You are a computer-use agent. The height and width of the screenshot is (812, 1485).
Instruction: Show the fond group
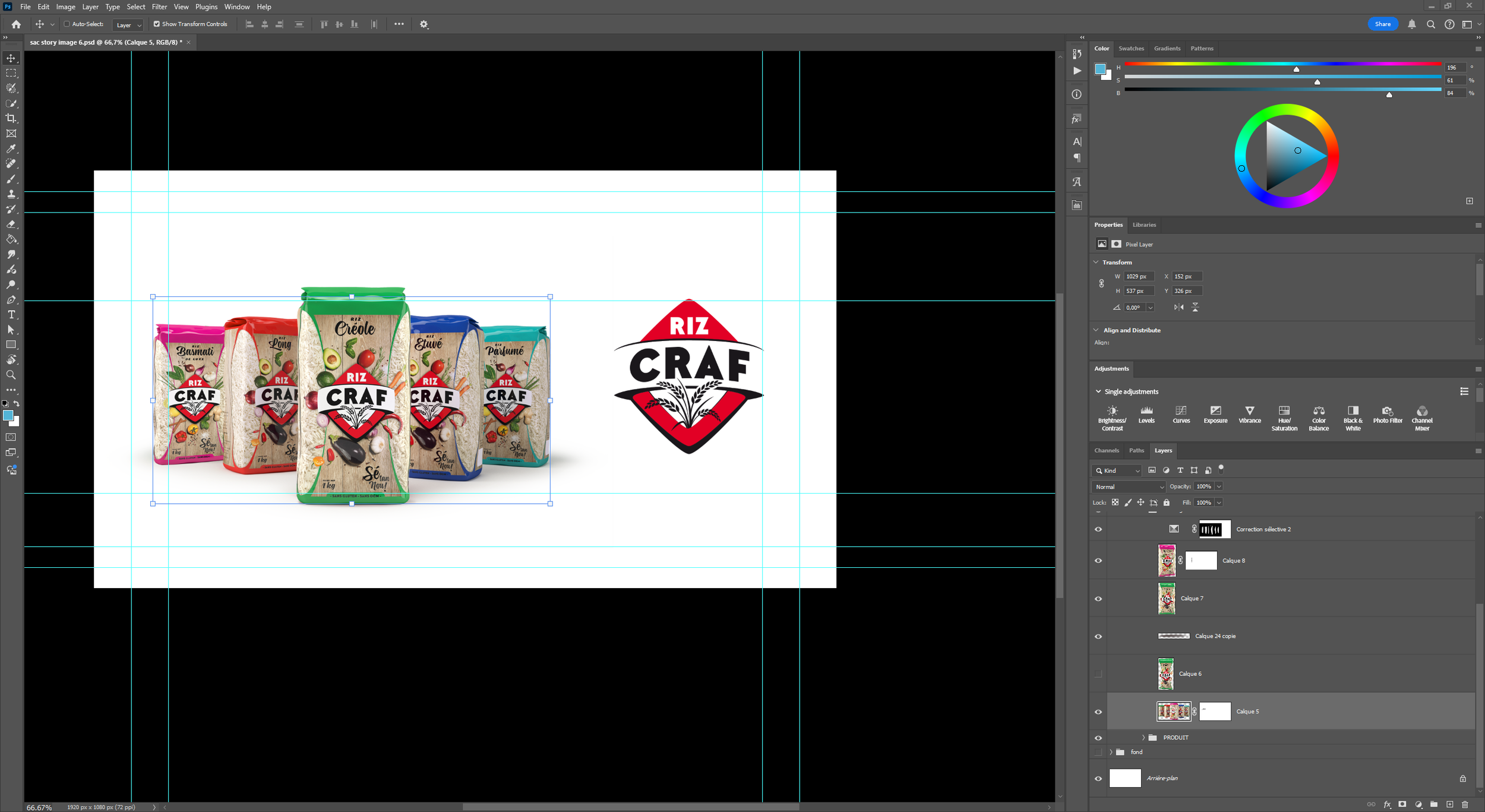pyautogui.click(x=1098, y=752)
